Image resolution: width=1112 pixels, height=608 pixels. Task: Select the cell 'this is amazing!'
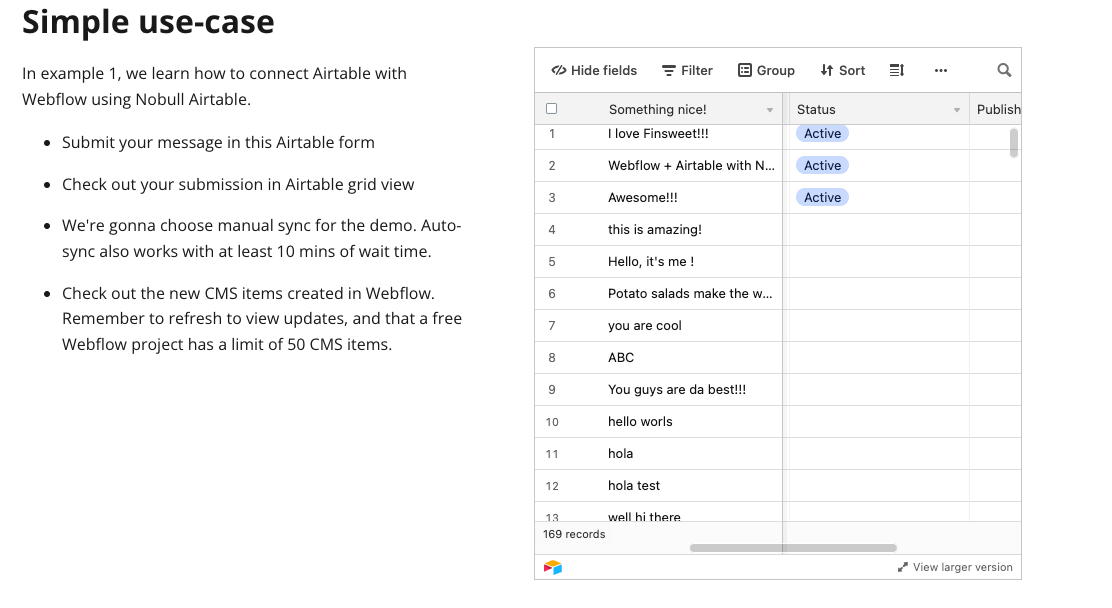[690, 229]
